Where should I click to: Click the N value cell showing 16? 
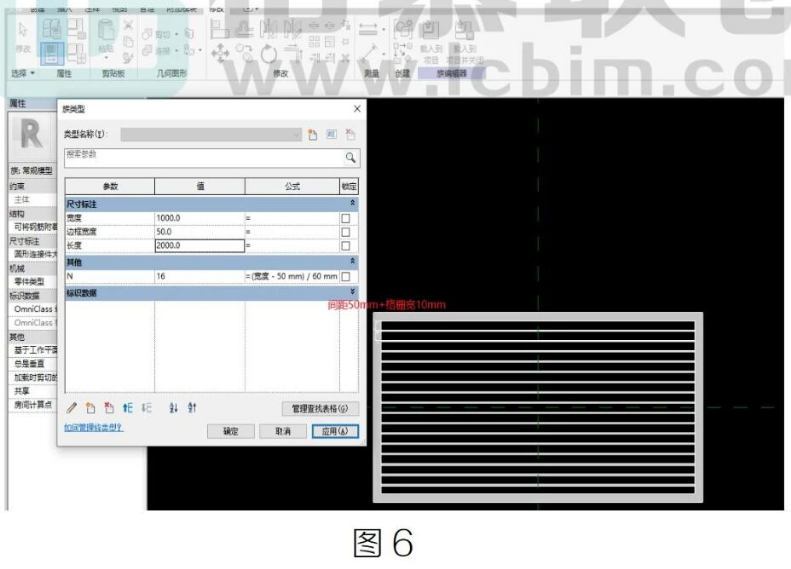tap(200, 276)
